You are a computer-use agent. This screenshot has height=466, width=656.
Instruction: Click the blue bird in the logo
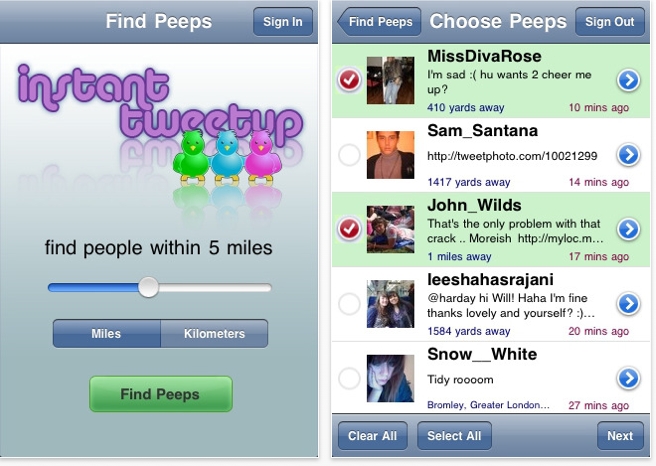(x=227, y=158)
